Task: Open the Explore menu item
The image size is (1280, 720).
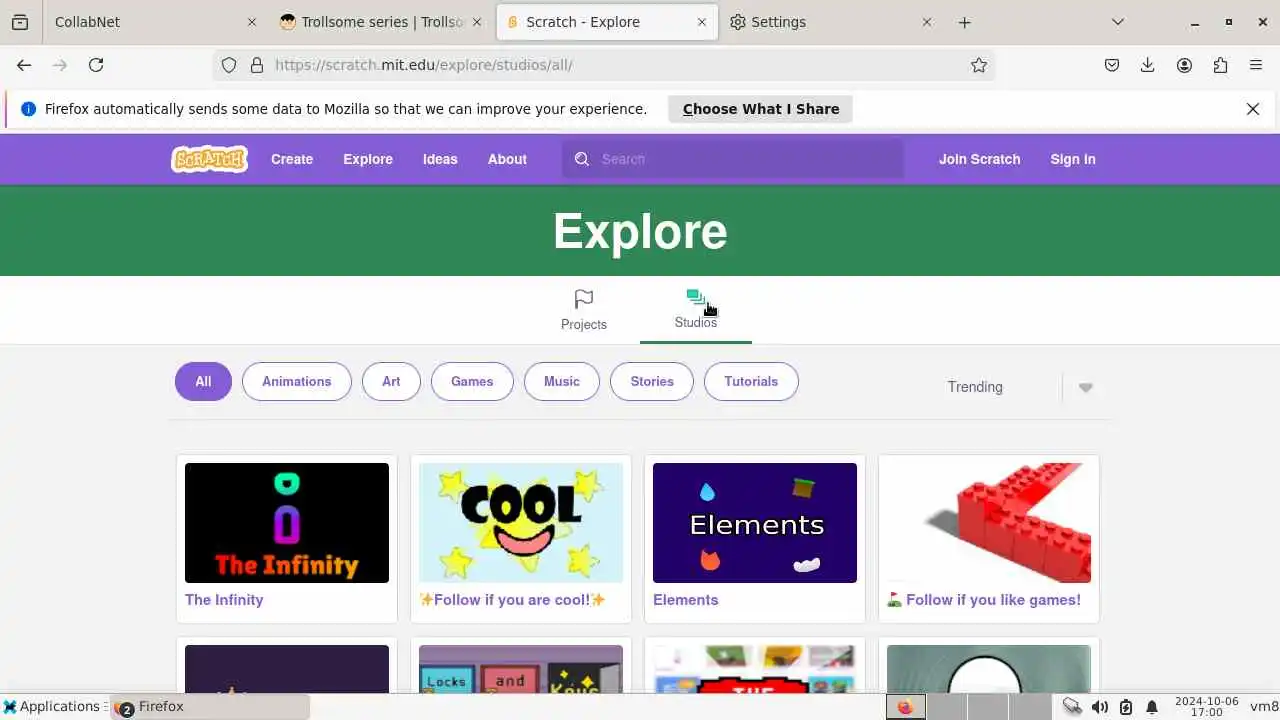Action: [368, 159]
